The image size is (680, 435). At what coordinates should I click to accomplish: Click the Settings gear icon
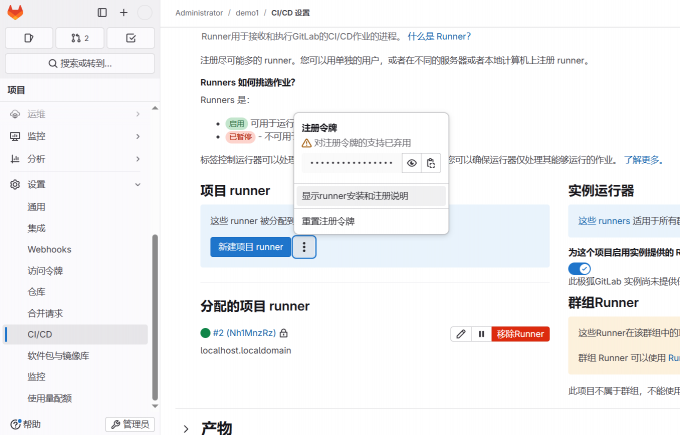[x=15, y=184]
